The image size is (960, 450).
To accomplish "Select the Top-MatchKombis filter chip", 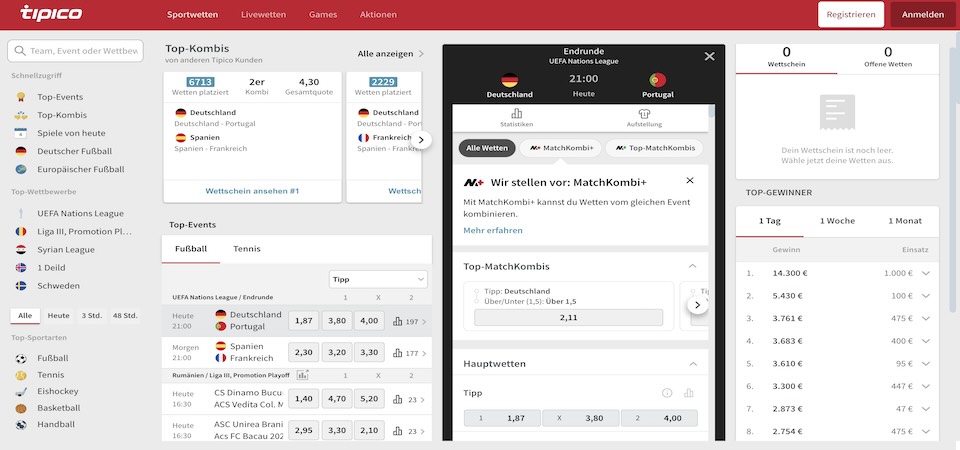I will point(654,148).
